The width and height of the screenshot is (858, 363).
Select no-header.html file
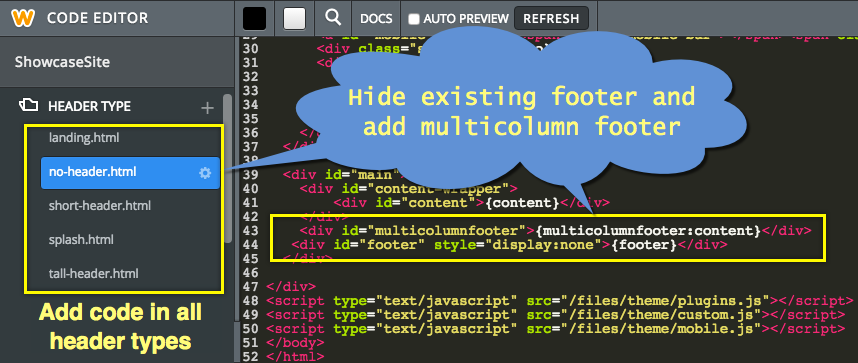coord(130,172)
